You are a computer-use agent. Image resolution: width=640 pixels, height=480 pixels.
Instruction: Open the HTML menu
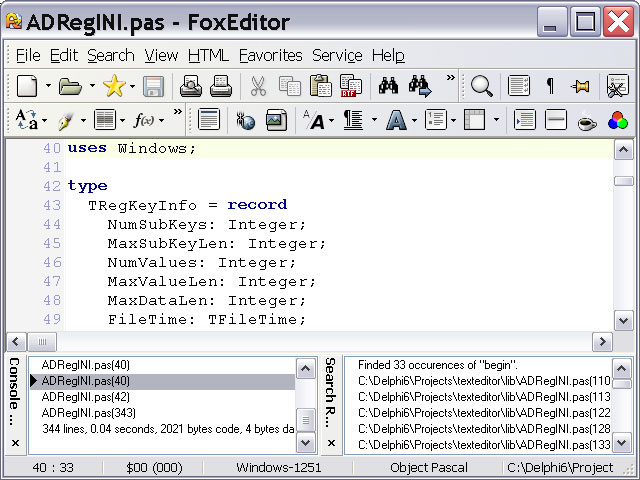tap(208, 55)
